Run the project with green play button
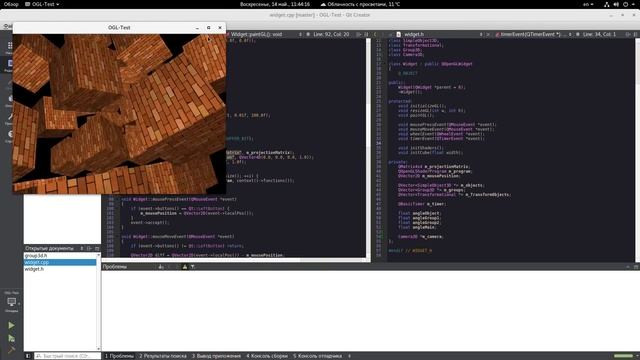Viewport: 640px width, 360px height. tap(11, 325)
